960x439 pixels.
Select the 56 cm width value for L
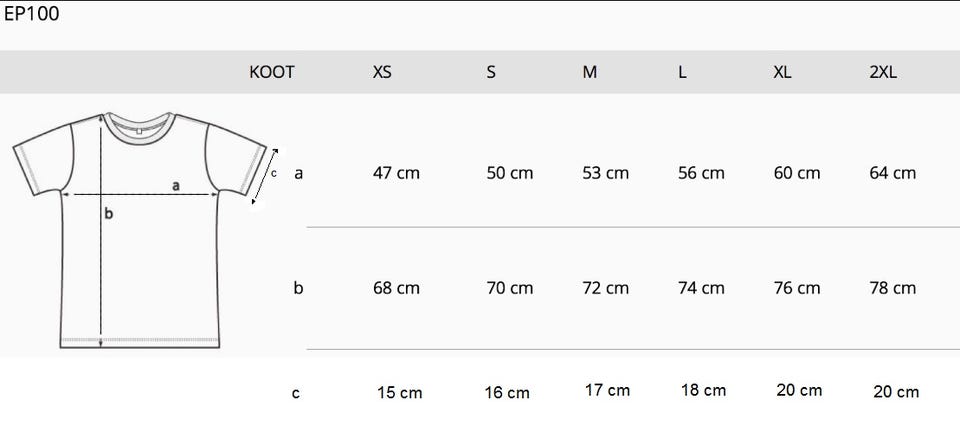tap(700, 173)
